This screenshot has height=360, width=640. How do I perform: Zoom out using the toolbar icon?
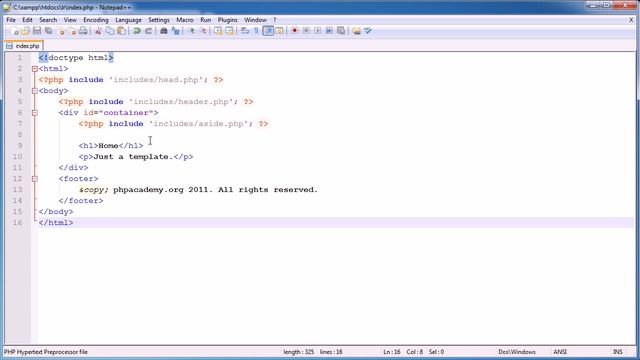tap(202, 31)
